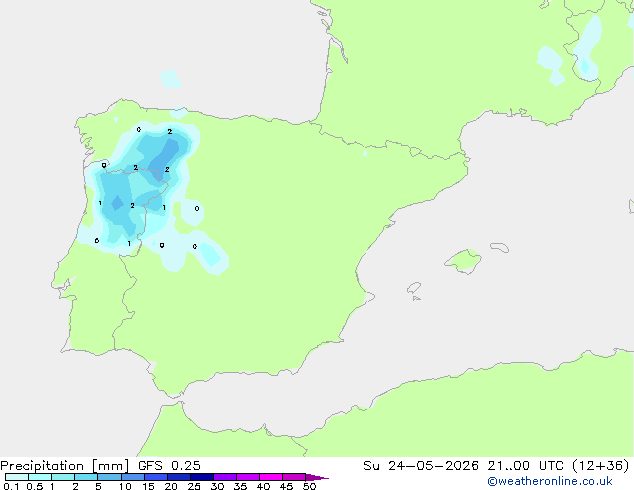The image size is (634, 490).
Task: Click the legend value "5"
Action: 98,486
